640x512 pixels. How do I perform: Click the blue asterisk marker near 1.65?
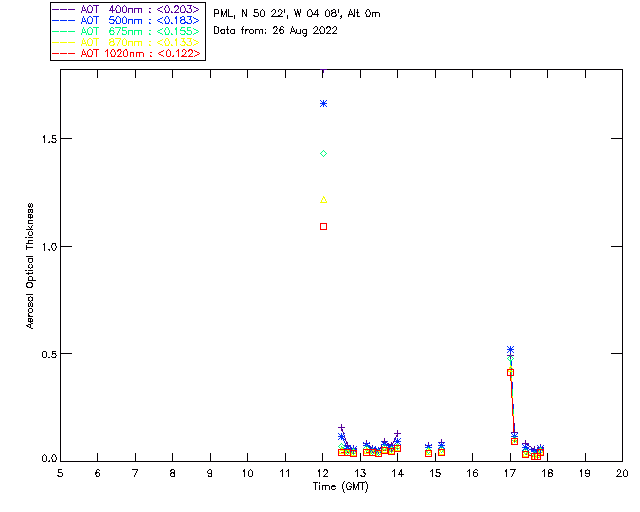point(323,104)
